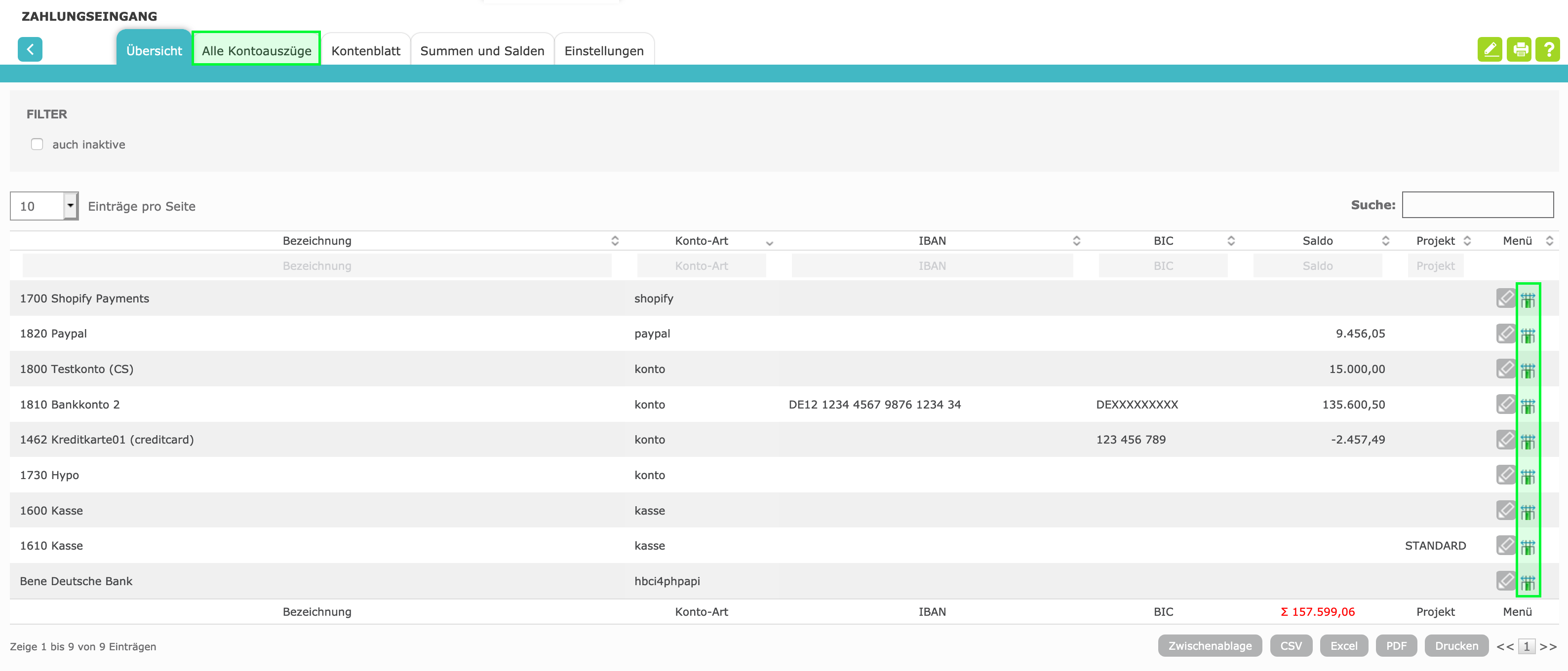
Task: Click the edit icon for Bene Deutsche Bank
Action: point(1505,581)
